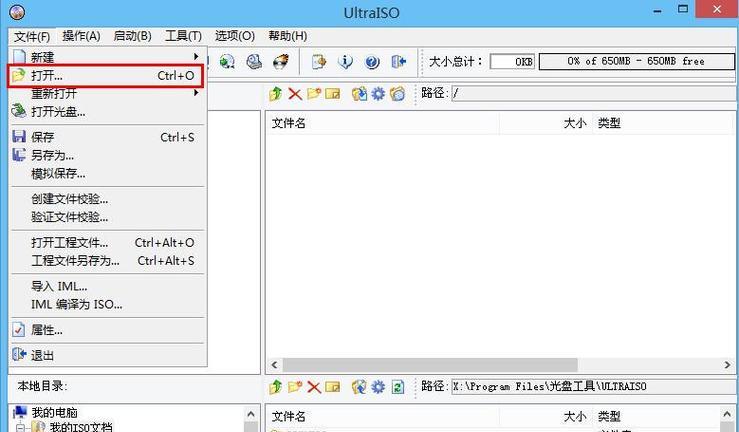Click the globe arrow icon in local toolbar
Screen dimensions: 739x432
(359, 387)
